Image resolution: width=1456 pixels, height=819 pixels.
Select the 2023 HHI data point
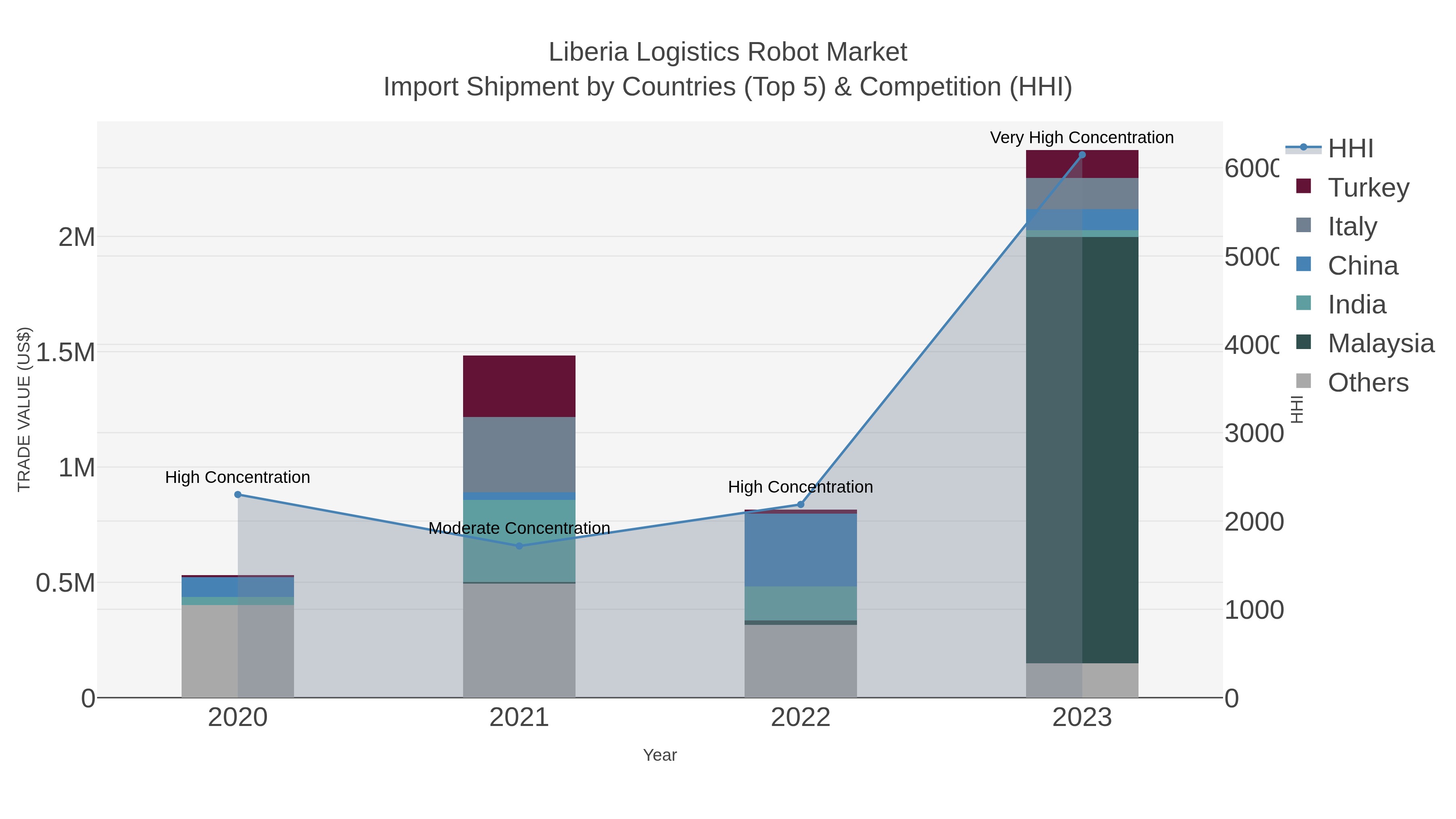coord(1082,155)
